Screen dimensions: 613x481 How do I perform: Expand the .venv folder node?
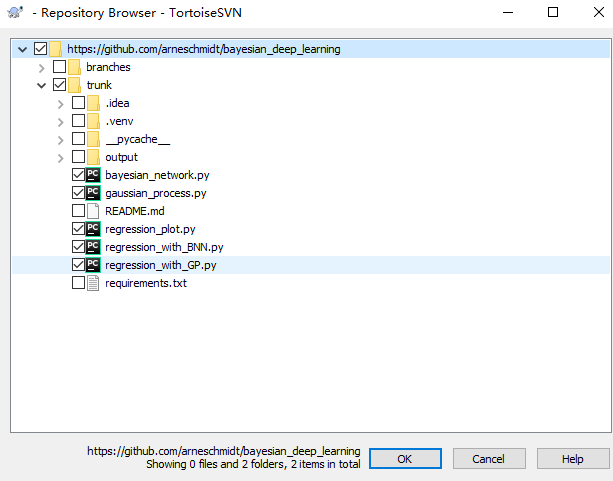point(61,122)
